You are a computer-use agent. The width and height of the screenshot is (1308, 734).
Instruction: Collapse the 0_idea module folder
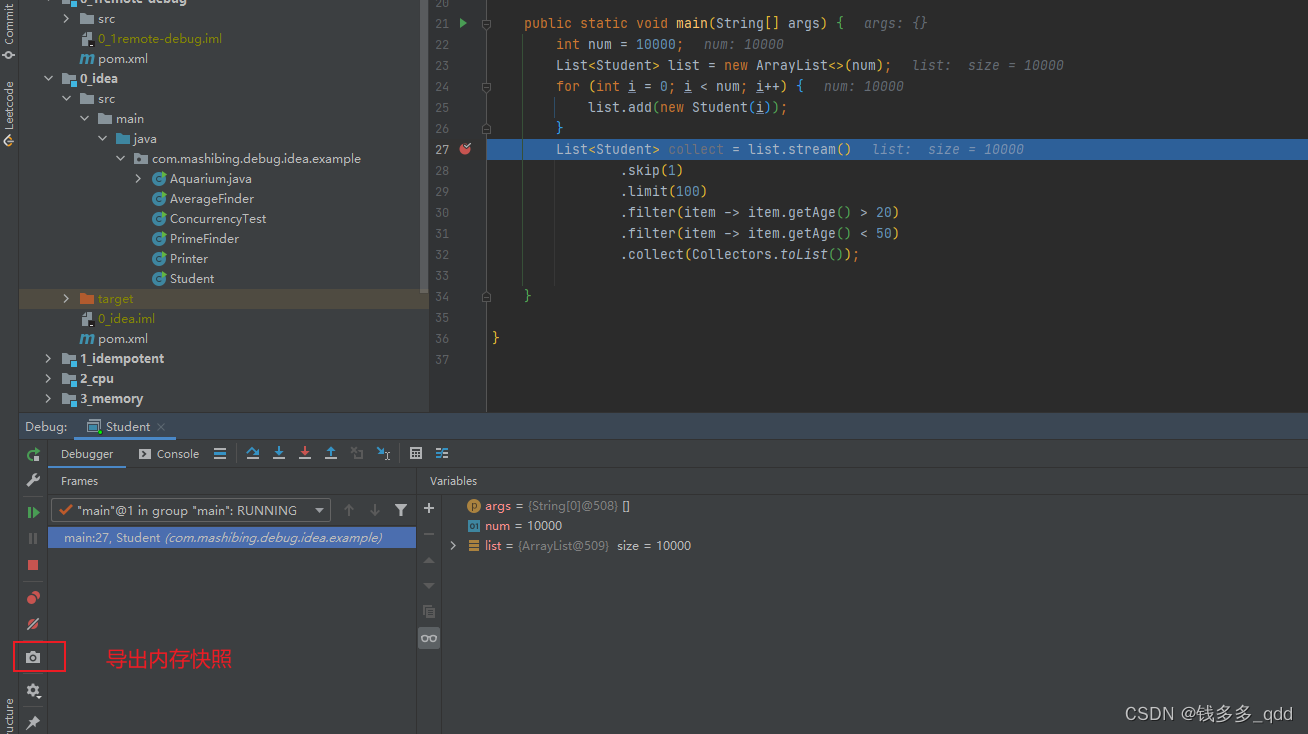point(48,79)
